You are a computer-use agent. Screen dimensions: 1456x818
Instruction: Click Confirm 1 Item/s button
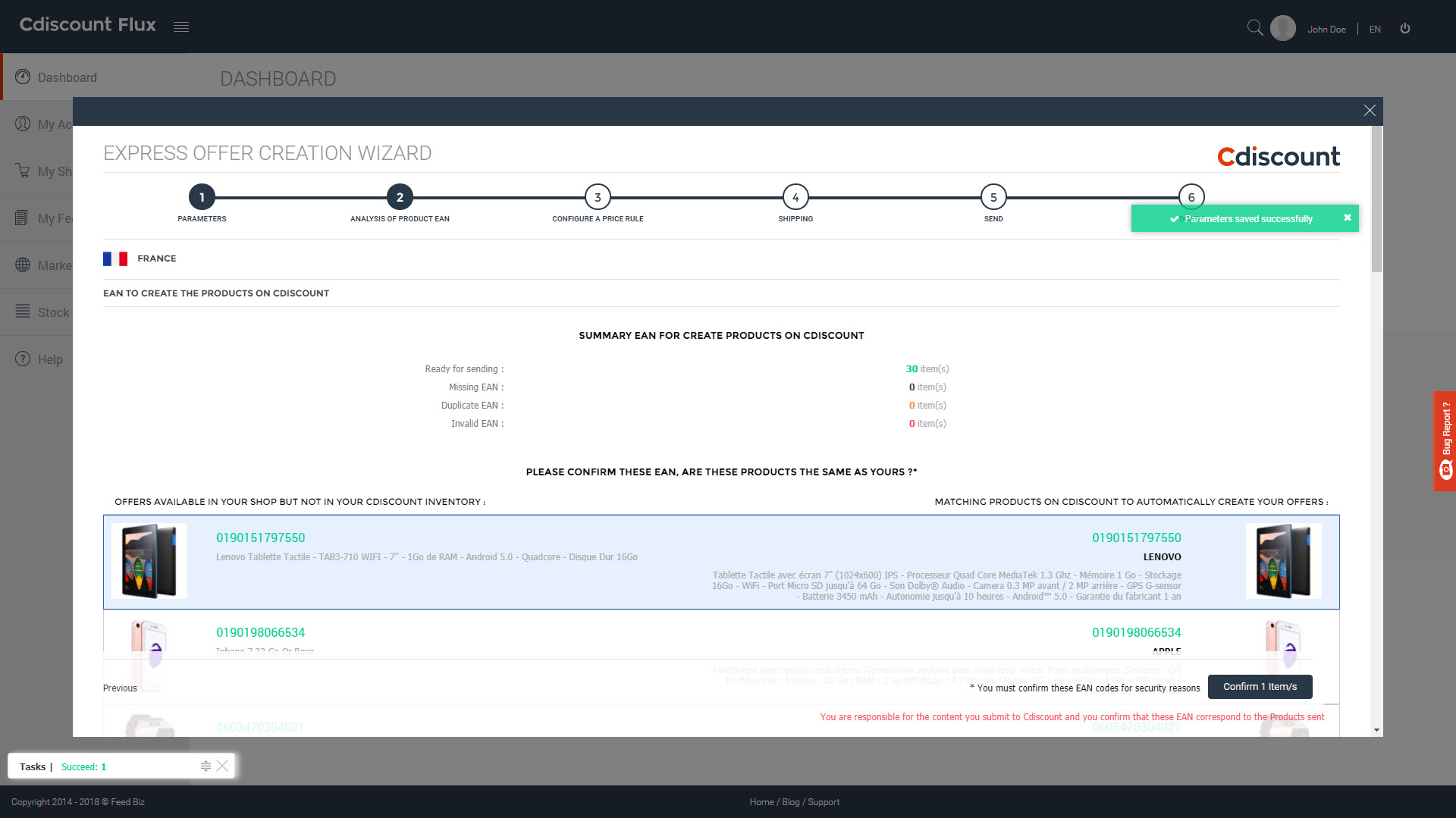pos(1260,686)
